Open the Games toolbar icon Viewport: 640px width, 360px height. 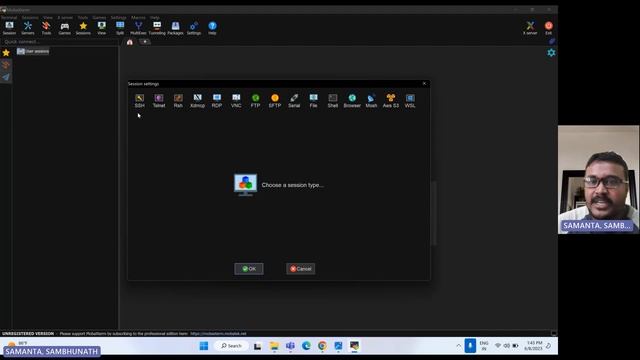64,28
